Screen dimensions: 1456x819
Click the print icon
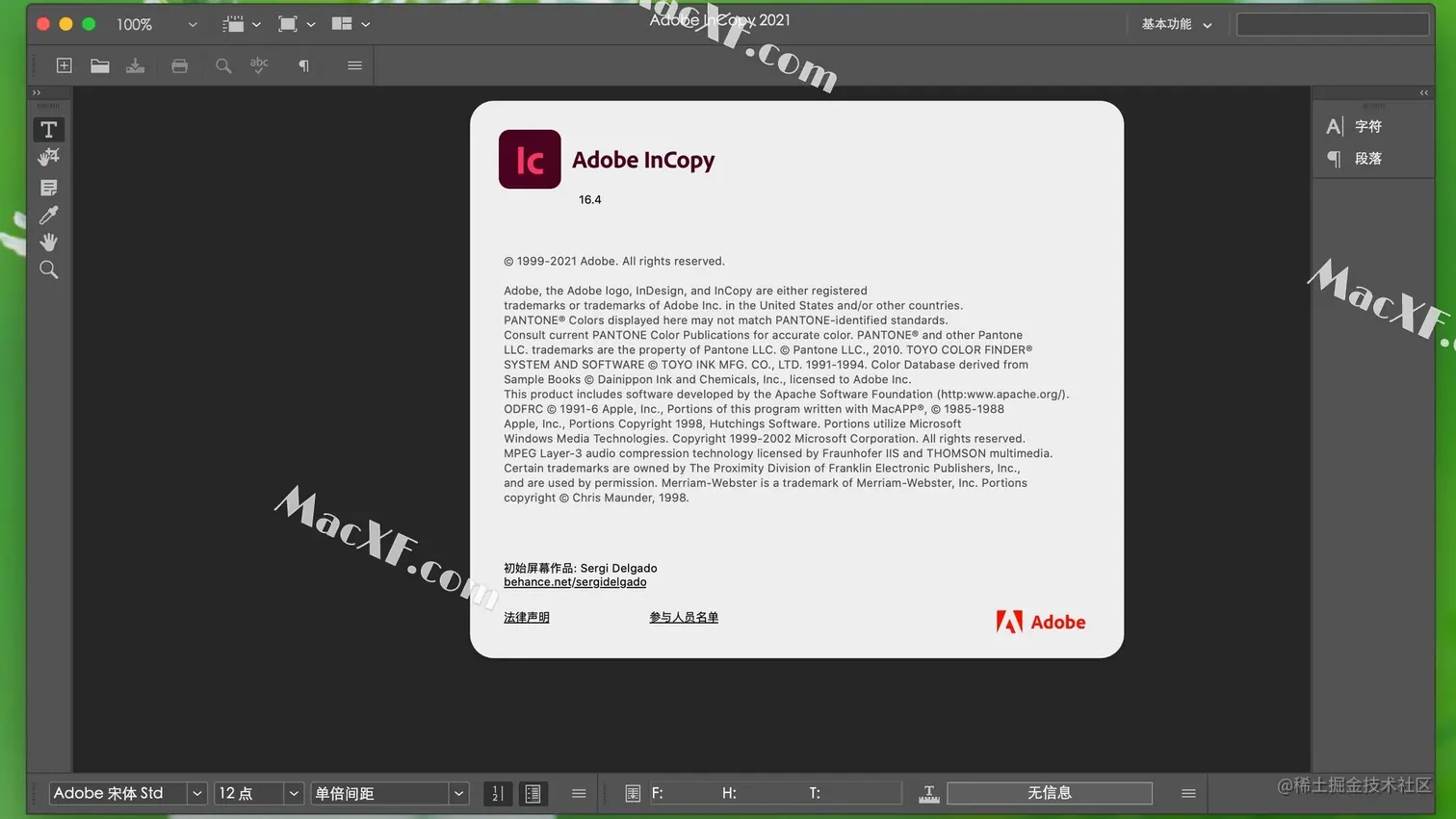click(x=179, y=65)
